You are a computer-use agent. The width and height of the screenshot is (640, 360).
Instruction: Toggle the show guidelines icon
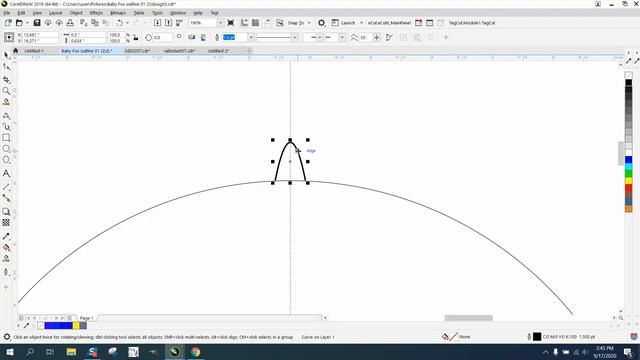(267, 23)
